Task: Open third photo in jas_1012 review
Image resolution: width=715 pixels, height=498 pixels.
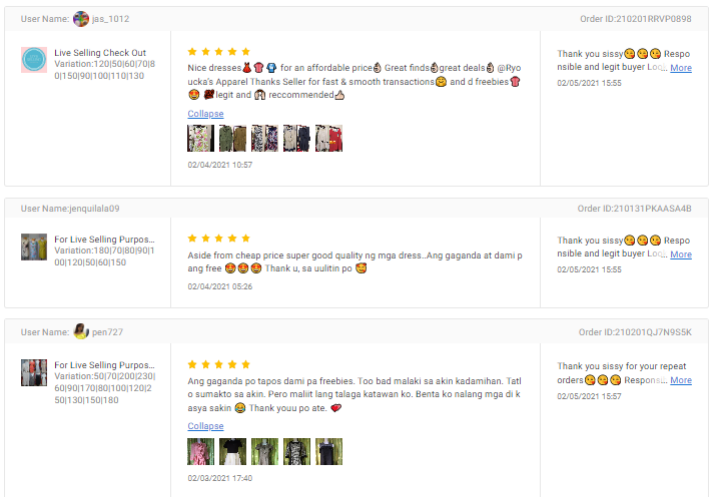Action: pyautogui.click(x=264, y=138)
